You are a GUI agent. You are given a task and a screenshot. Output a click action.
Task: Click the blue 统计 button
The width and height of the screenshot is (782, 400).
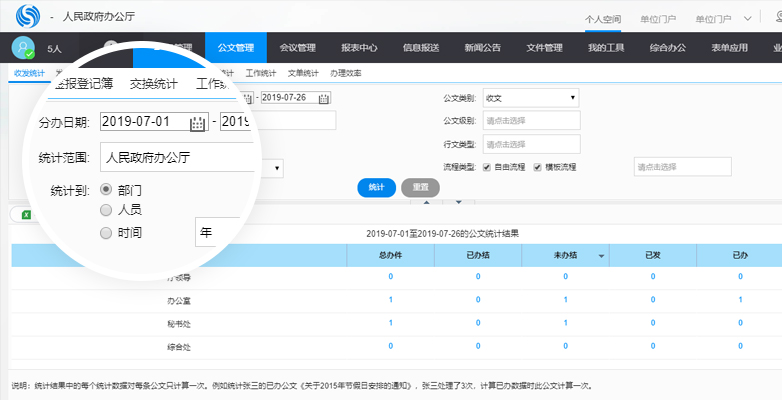pyautogui.click(x=376, y=187)
